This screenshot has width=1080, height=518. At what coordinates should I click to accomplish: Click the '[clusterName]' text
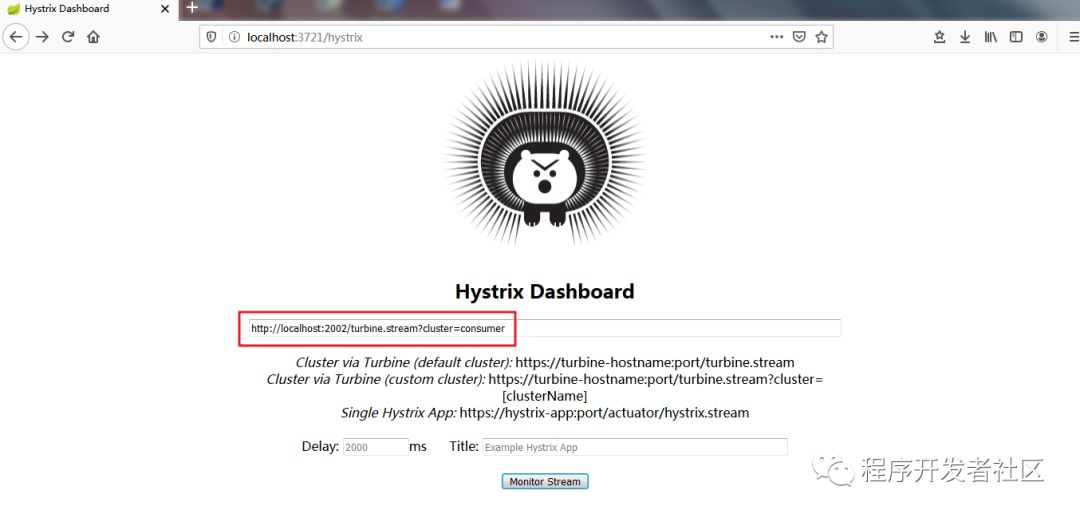(x=544, y=396)
